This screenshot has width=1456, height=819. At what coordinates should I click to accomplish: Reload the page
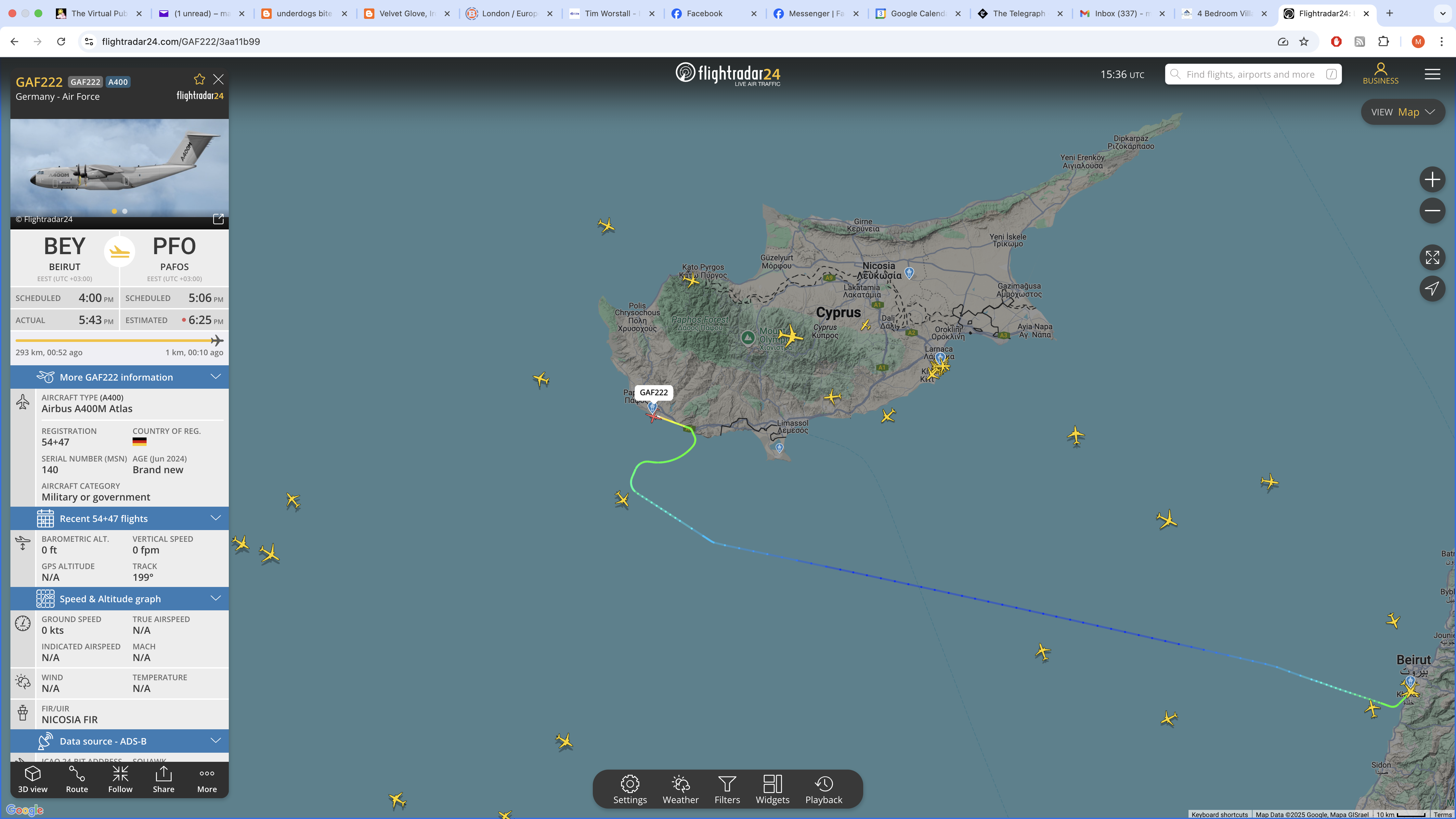tap(61, 41)
